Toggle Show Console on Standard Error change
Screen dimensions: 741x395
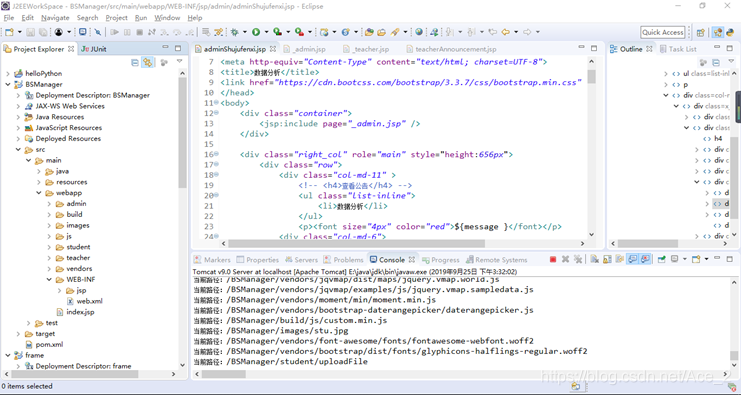point(644,259)
